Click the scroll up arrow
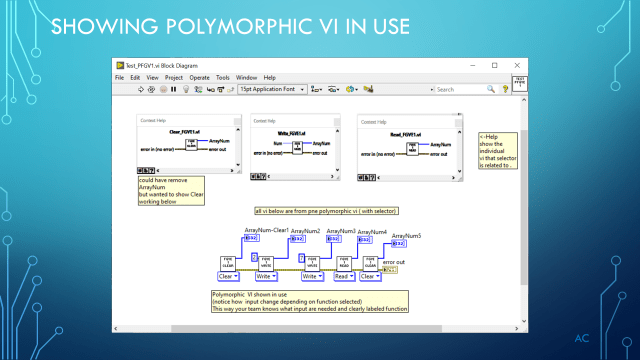This screenshot has height=360, width=640. click(524, 100)
